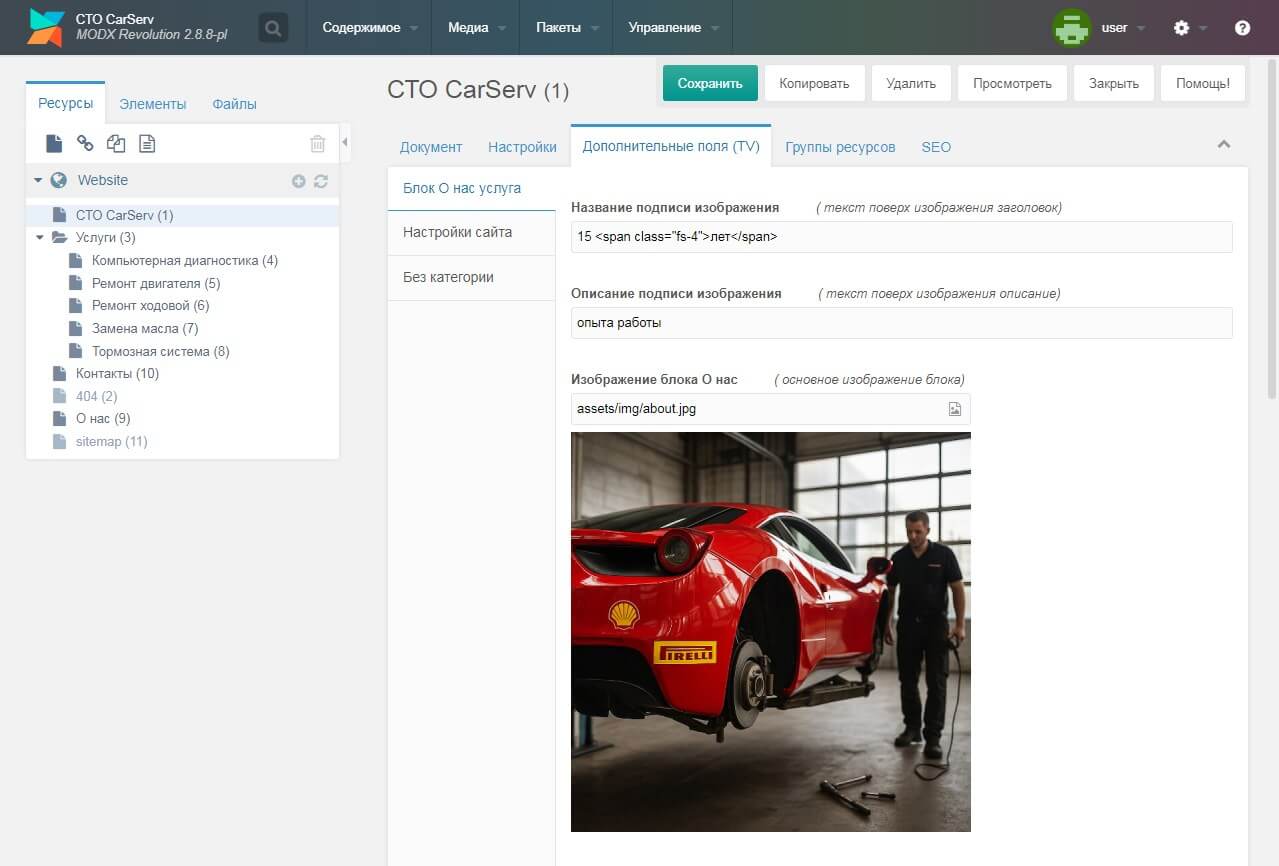
Task: Click the new static resource icon
Action: pyautogui.click(x=147, y=144)
